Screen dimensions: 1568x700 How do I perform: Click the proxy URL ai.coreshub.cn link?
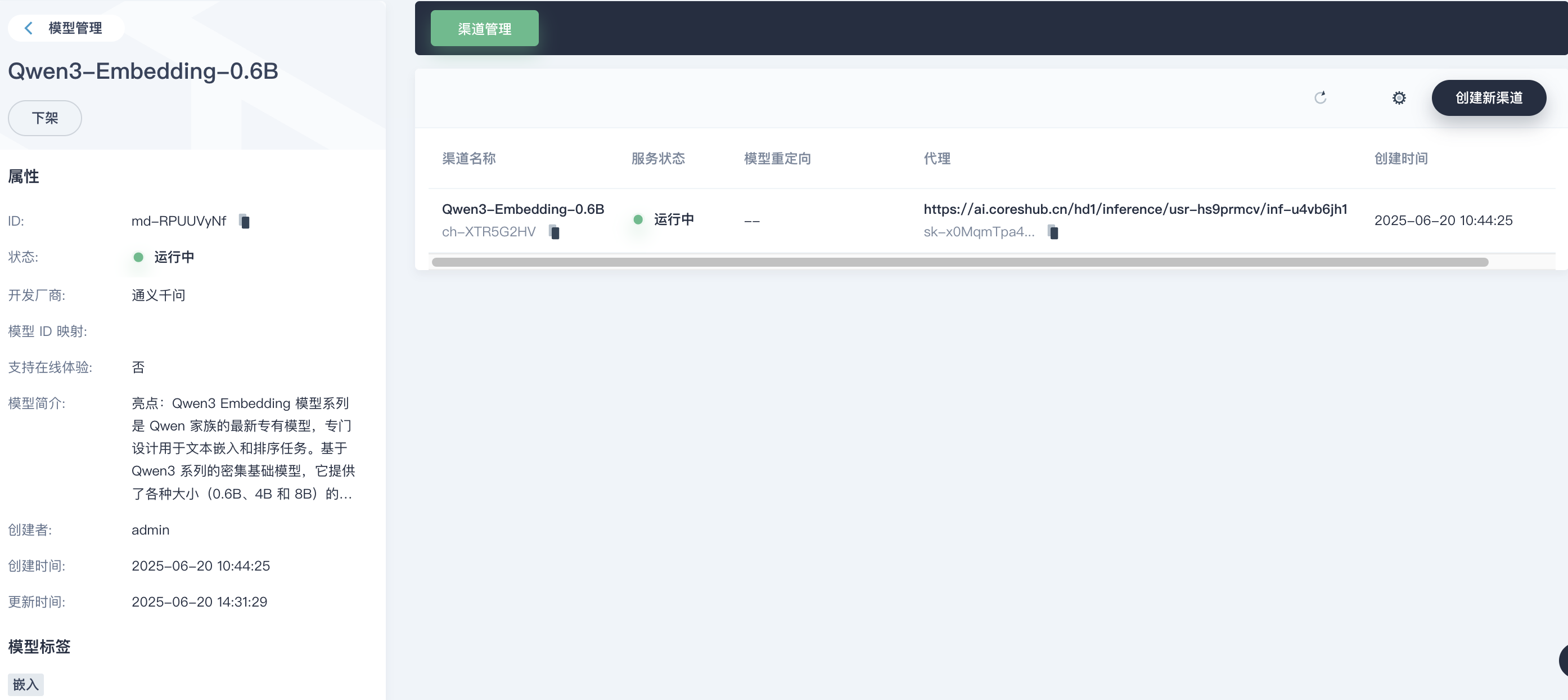pyautogui.click(x=1135, y=209)
